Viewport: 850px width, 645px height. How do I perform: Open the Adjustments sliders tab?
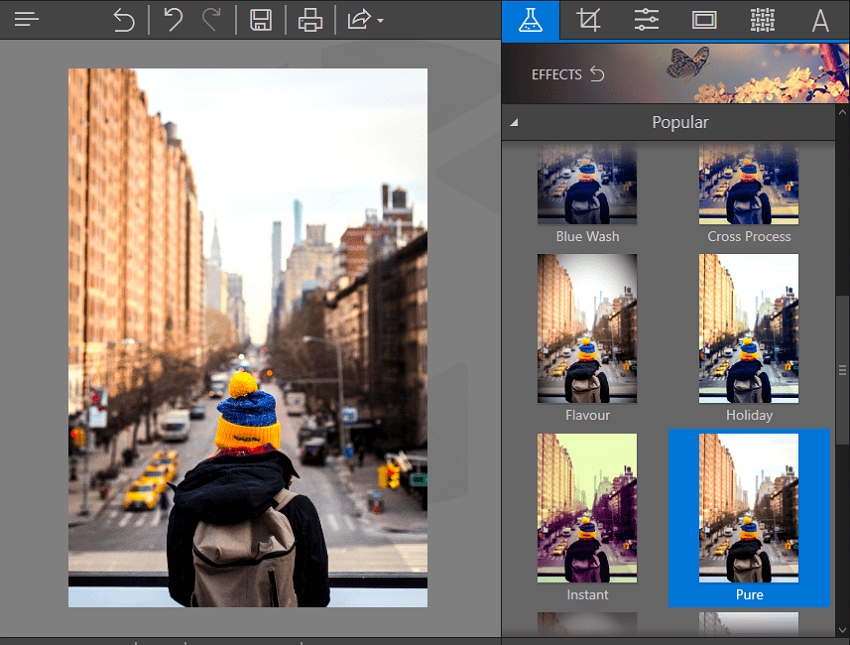click(647, 20)
